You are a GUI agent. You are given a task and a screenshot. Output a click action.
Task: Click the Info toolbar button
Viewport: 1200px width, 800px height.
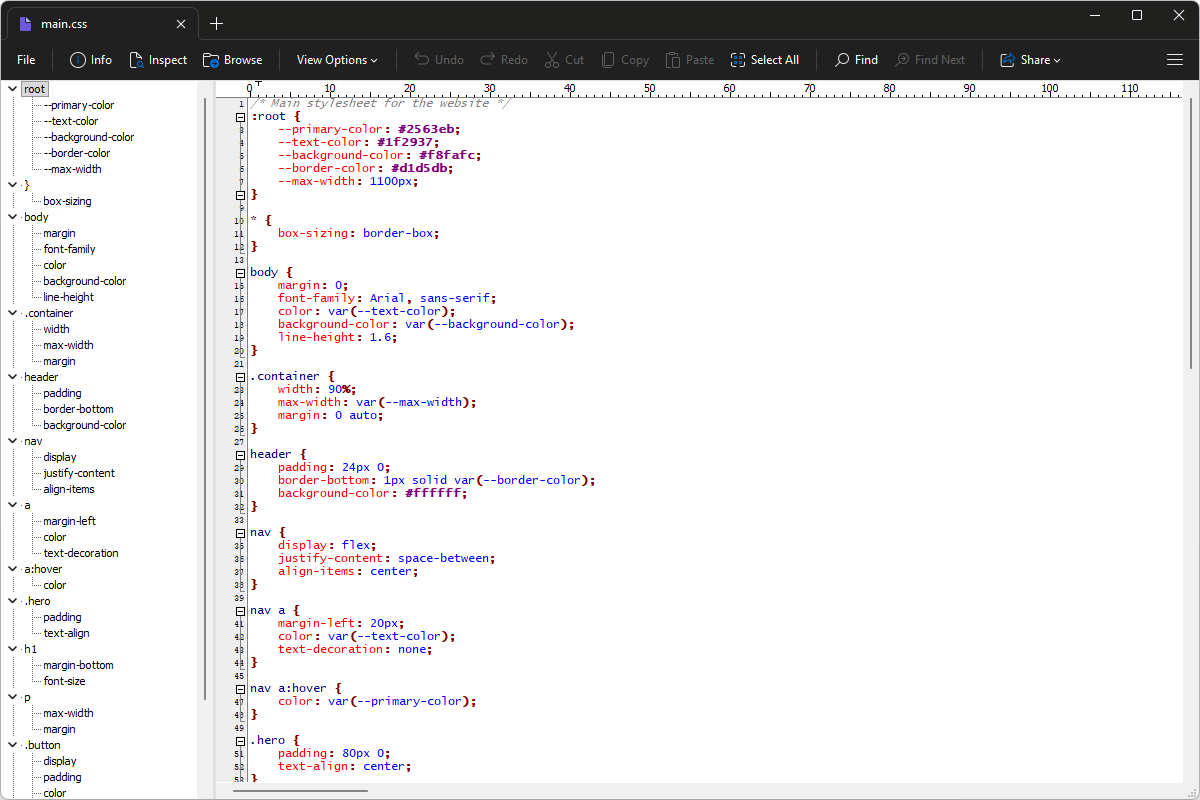pos(91,60)
